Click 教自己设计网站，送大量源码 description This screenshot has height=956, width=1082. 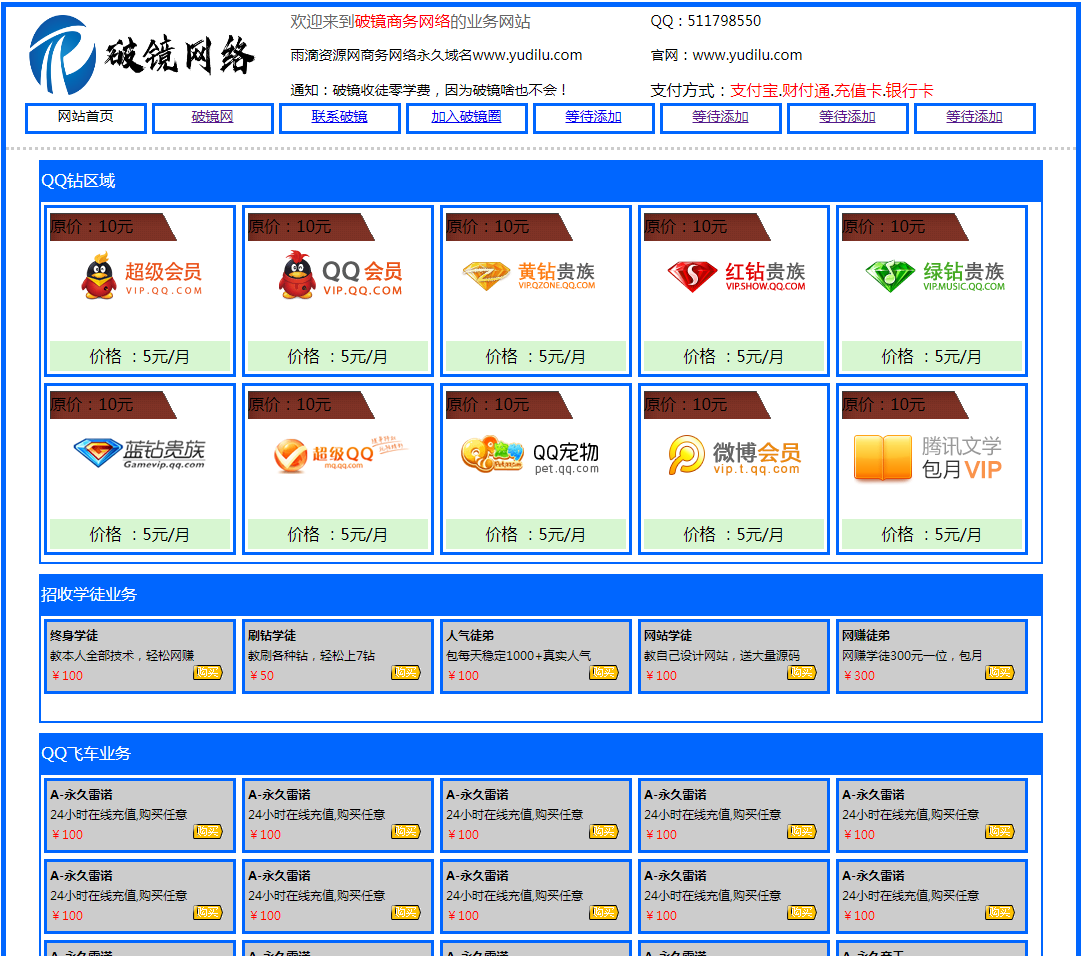pyautogui.click(x=722, y=656)
